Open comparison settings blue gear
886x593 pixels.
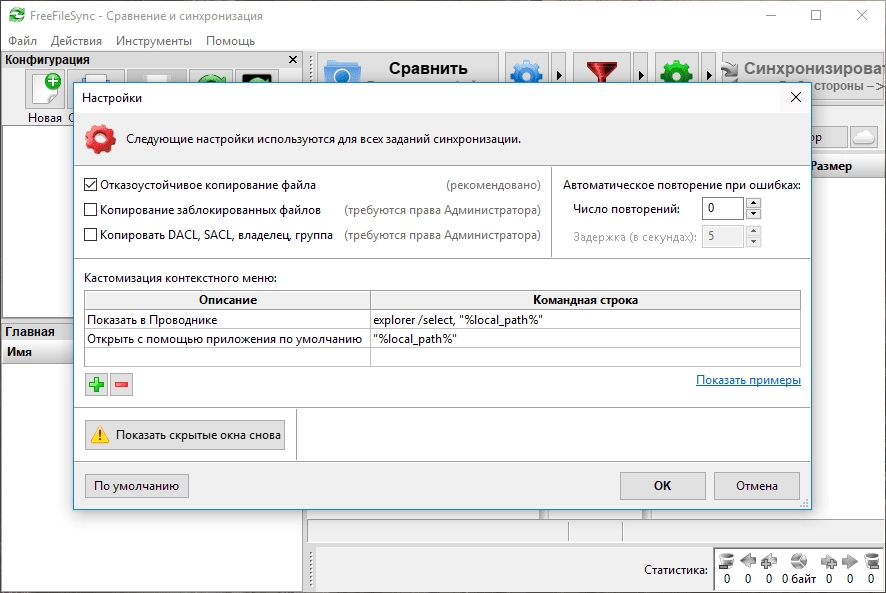coord(527,70)
